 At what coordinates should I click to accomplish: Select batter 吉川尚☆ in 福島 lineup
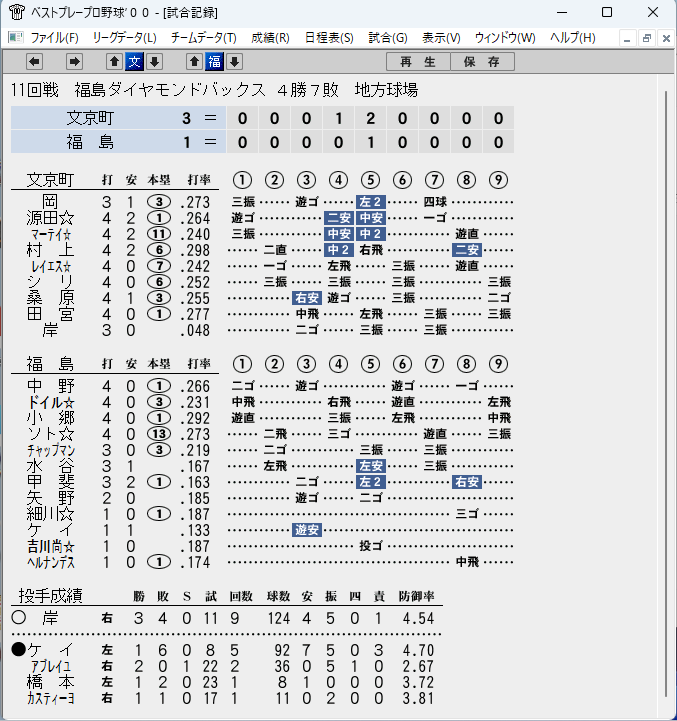point(50,546)
